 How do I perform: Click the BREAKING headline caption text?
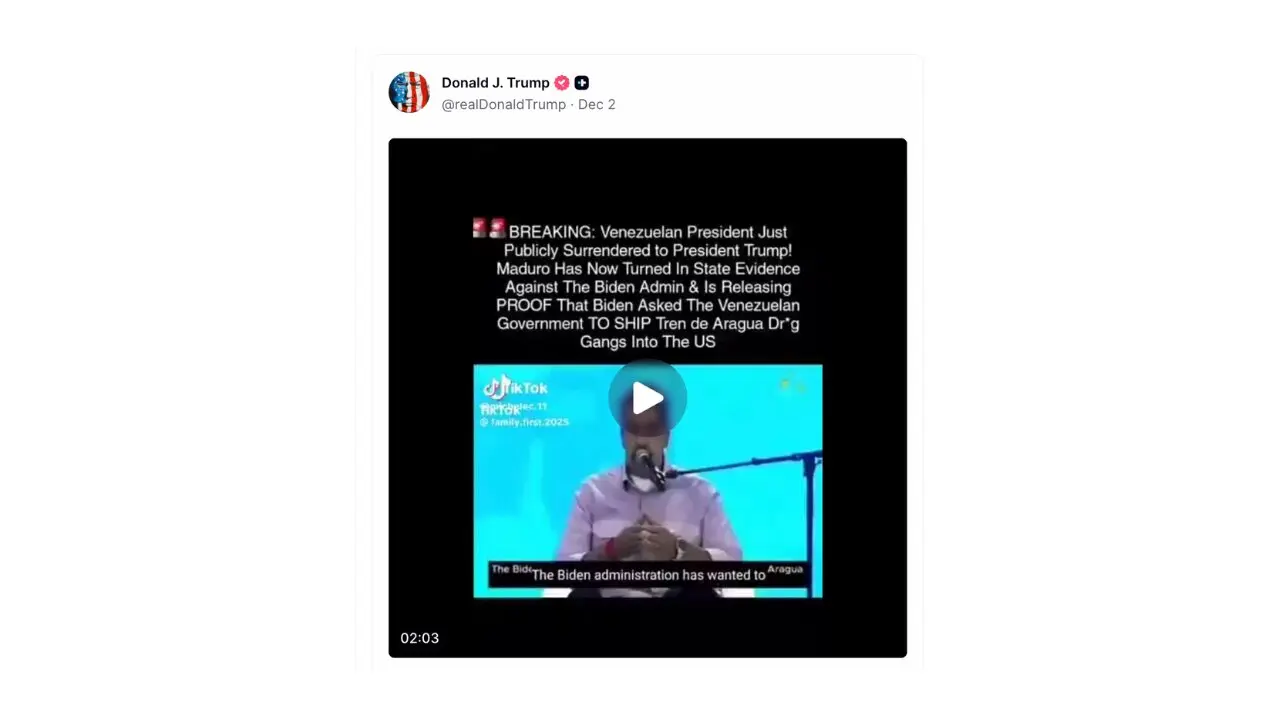tap(648, 286)
